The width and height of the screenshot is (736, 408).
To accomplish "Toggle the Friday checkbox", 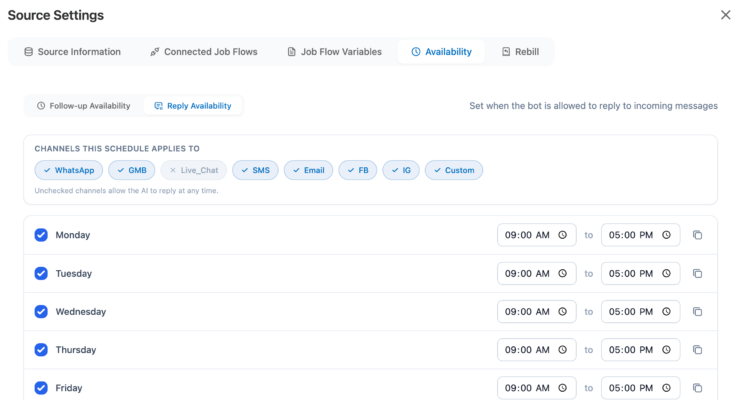I will coord(41,388).
